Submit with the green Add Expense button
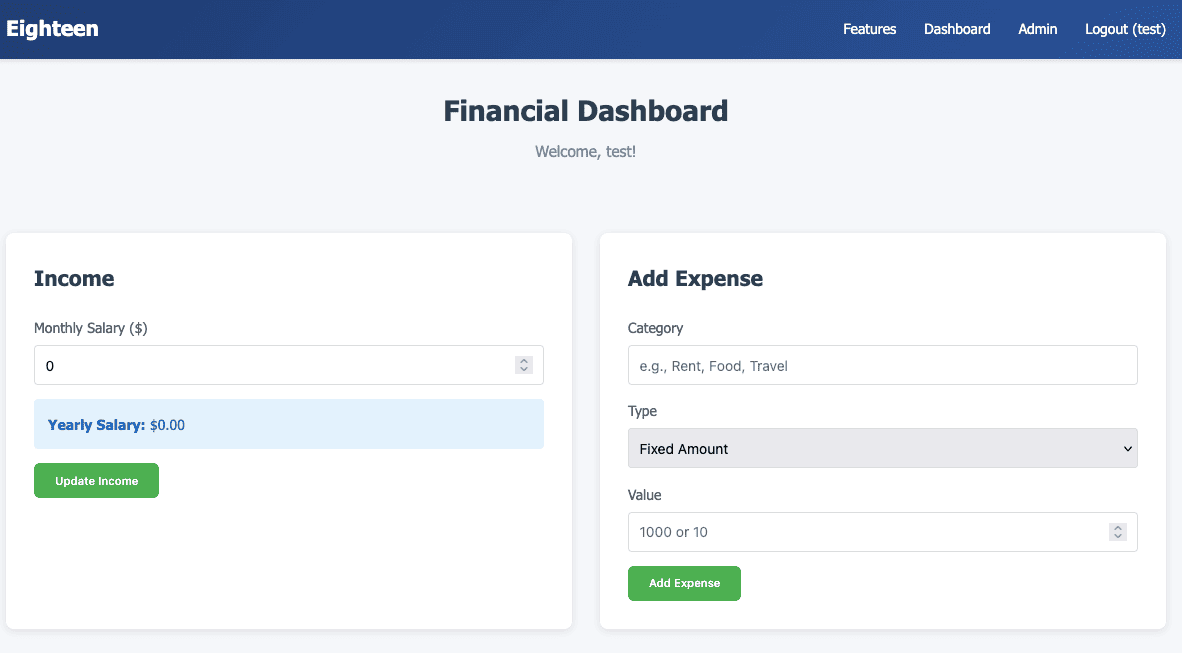Viewport: 1182px width, 653px height. pyautogui.click(x=684, y=583)
